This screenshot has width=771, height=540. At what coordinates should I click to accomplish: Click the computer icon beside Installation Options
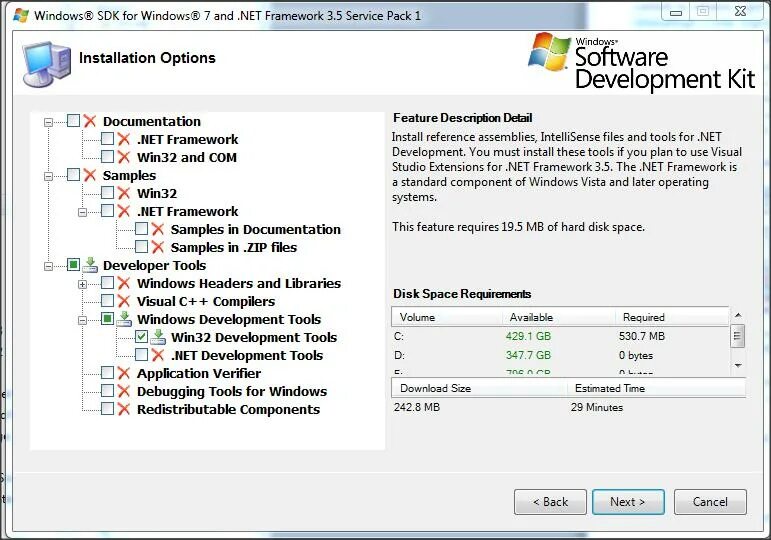tap(47, 64)
